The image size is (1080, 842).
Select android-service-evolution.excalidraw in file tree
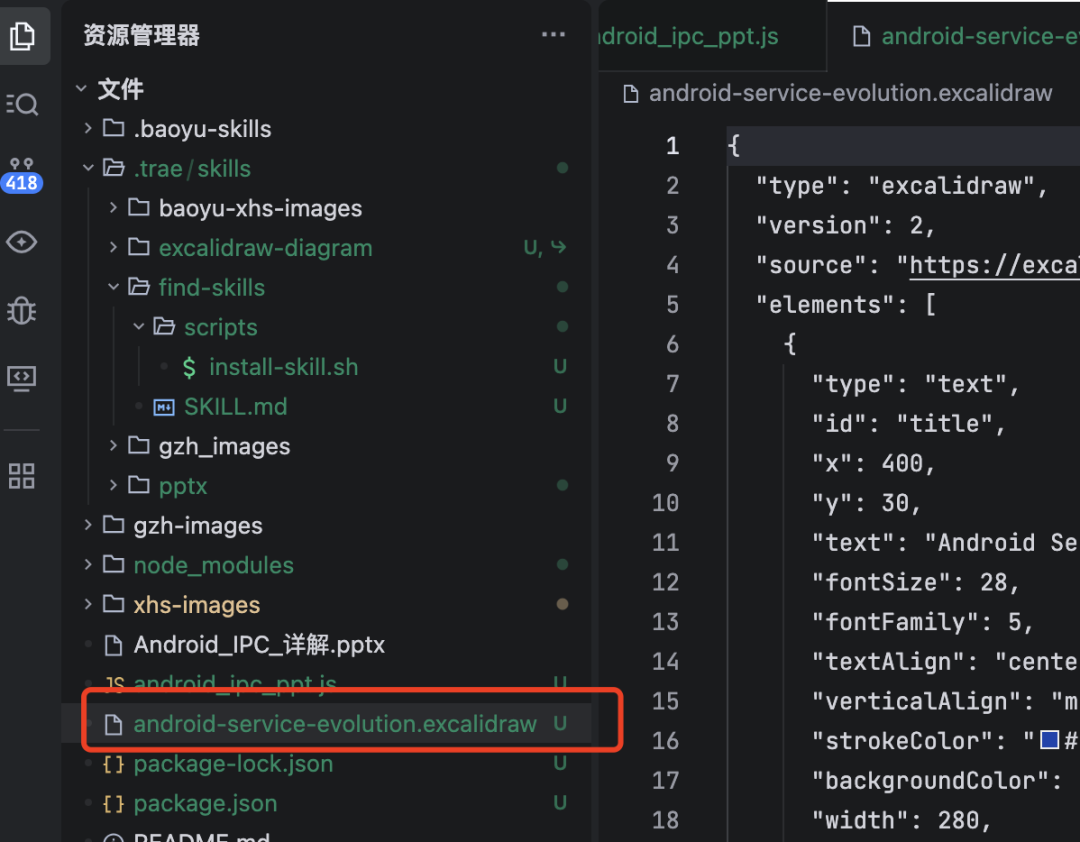point(335,723)
